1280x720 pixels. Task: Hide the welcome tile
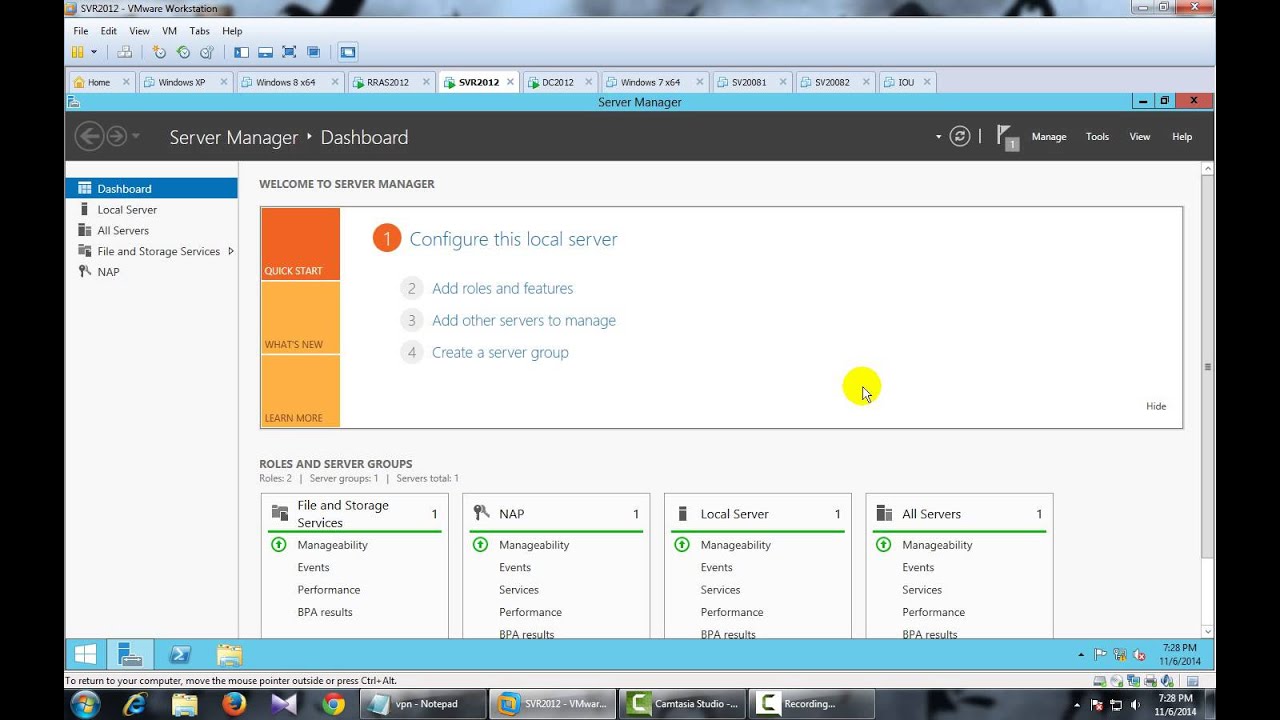tap(1156, 406)
